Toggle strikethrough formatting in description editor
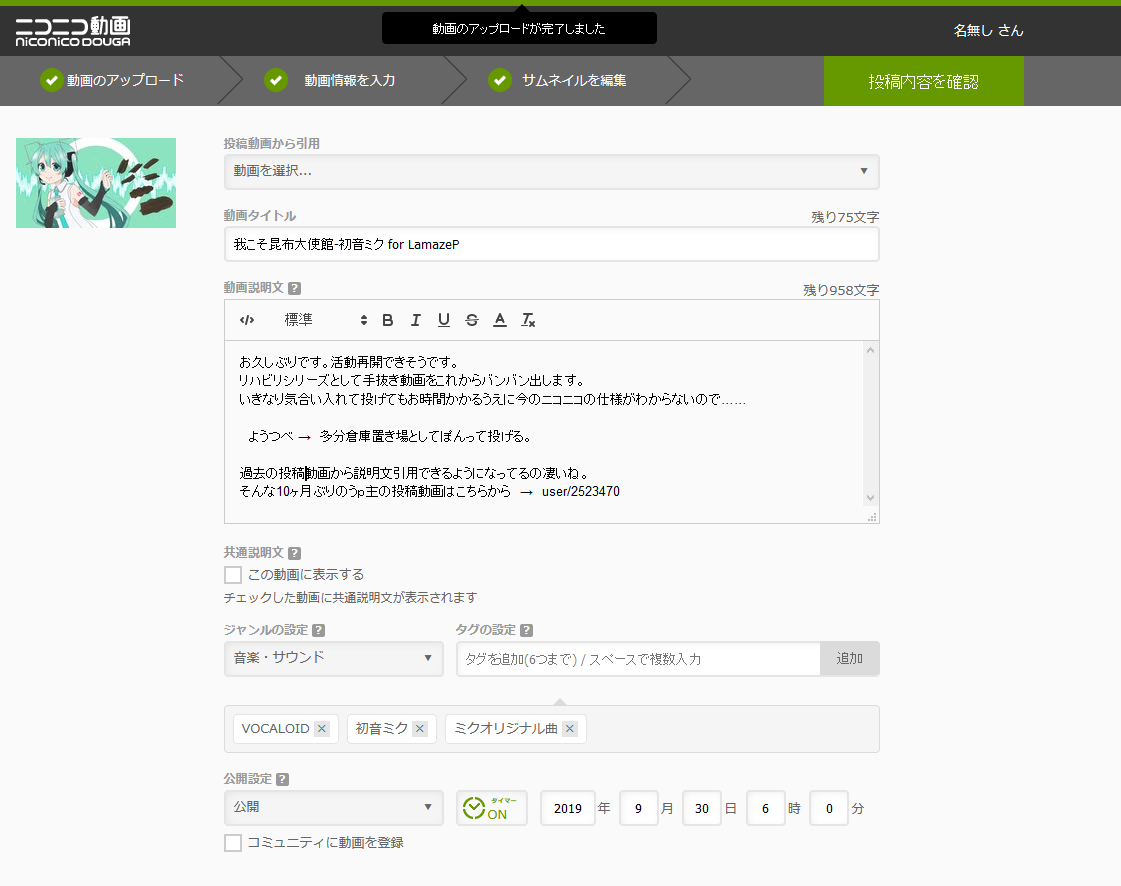 pos(472,320)
